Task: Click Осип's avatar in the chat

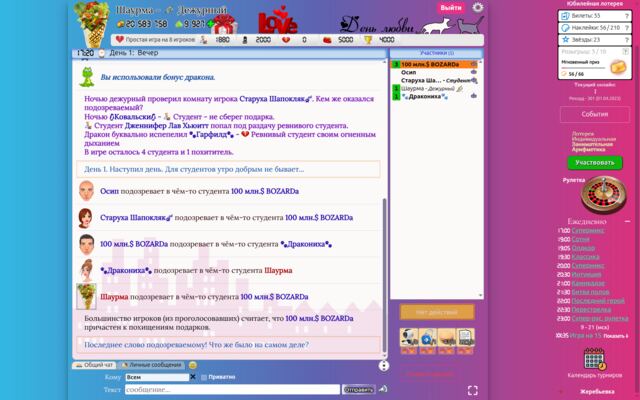Action: 86,191
